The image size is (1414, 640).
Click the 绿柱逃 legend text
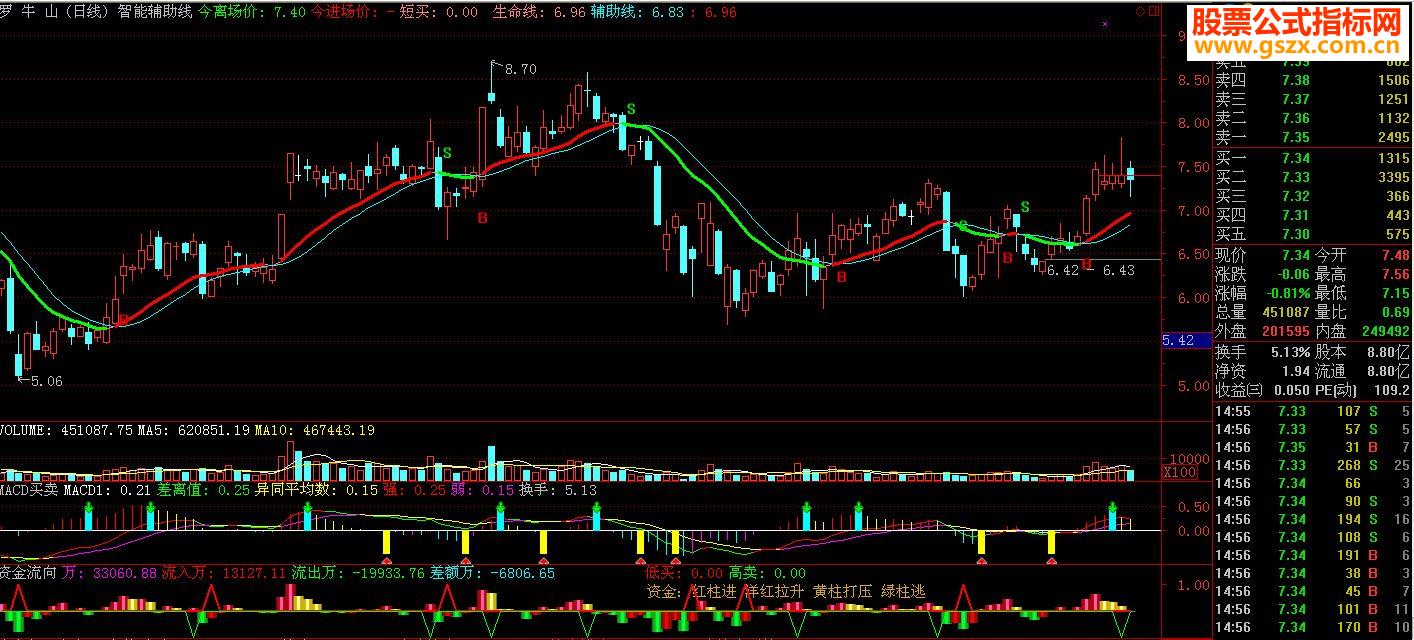point(903,591)
